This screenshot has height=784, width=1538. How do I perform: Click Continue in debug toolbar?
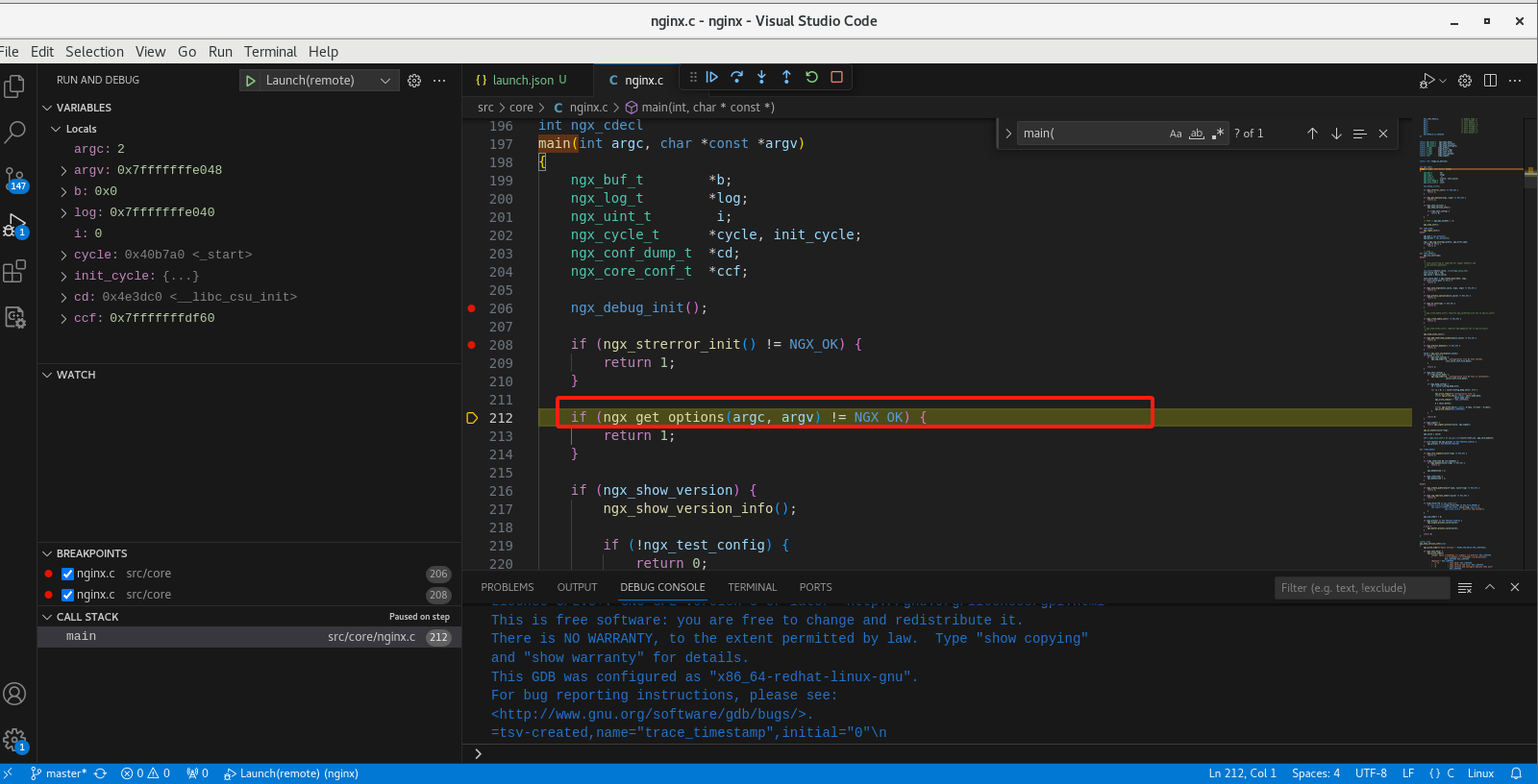[x=712, y=77]
